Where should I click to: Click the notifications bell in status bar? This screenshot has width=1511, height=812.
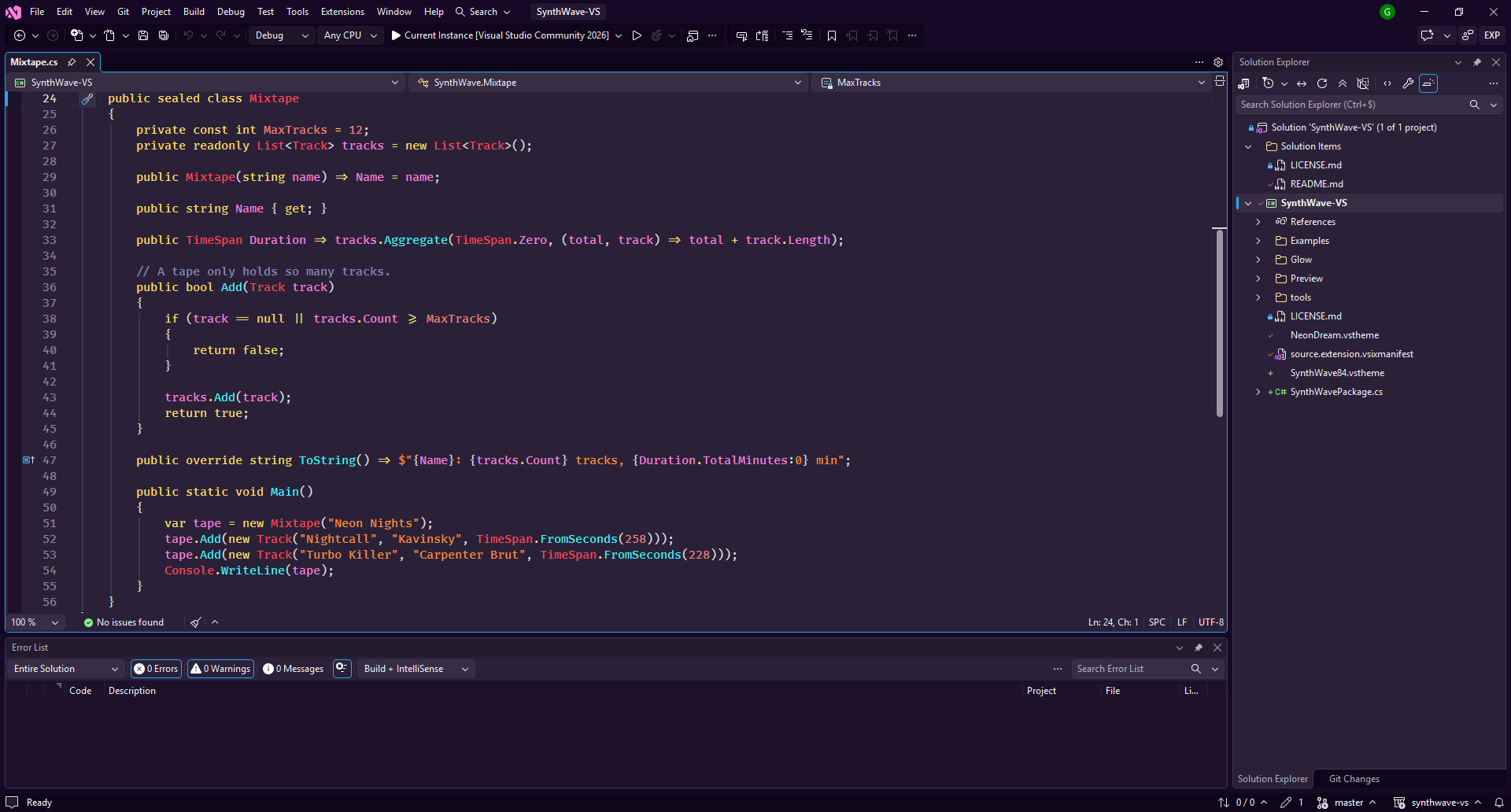[x=1499, y=803]
